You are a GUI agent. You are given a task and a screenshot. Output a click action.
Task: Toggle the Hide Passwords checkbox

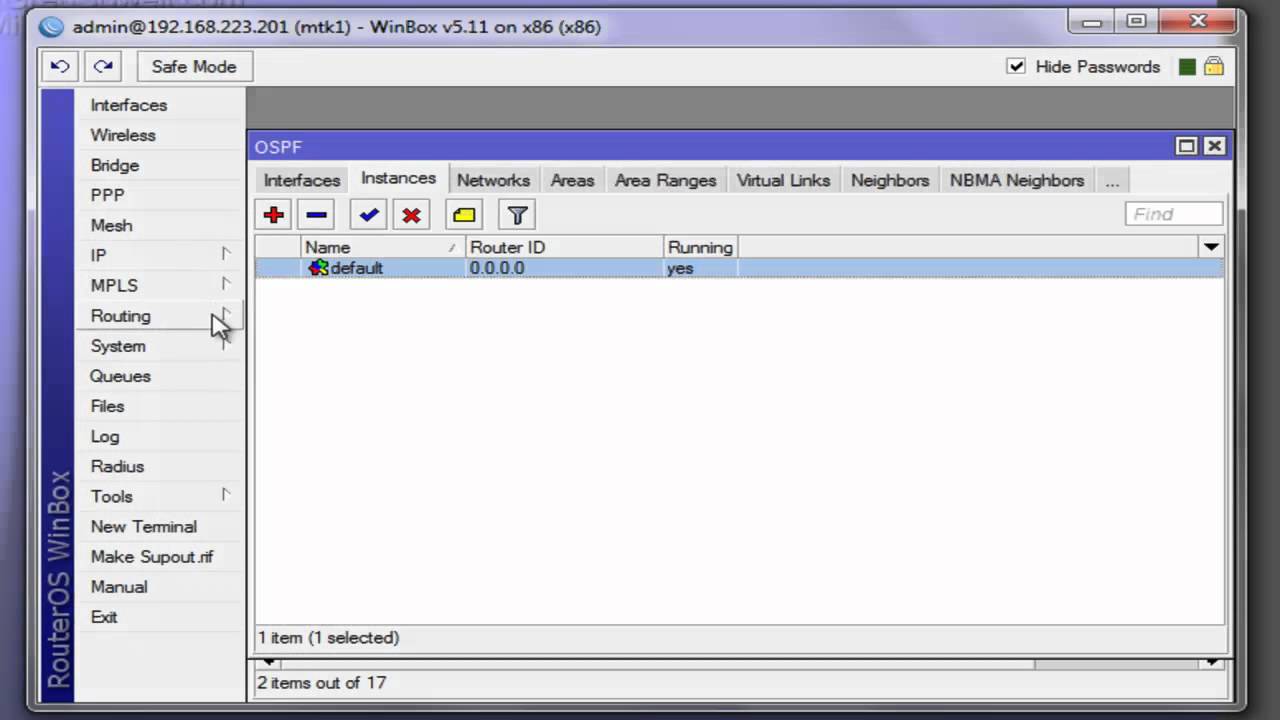(1016, 67)
